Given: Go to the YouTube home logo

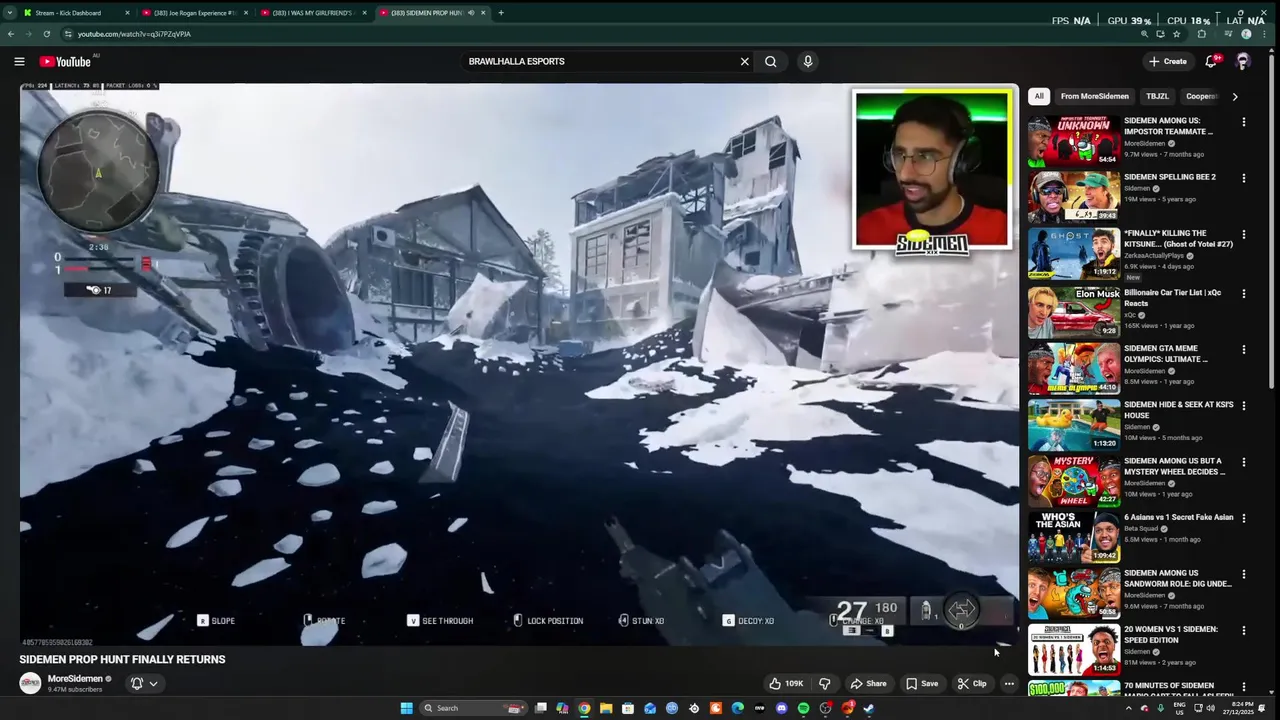Looking at the screenshot, I should (x=65, y=61).
